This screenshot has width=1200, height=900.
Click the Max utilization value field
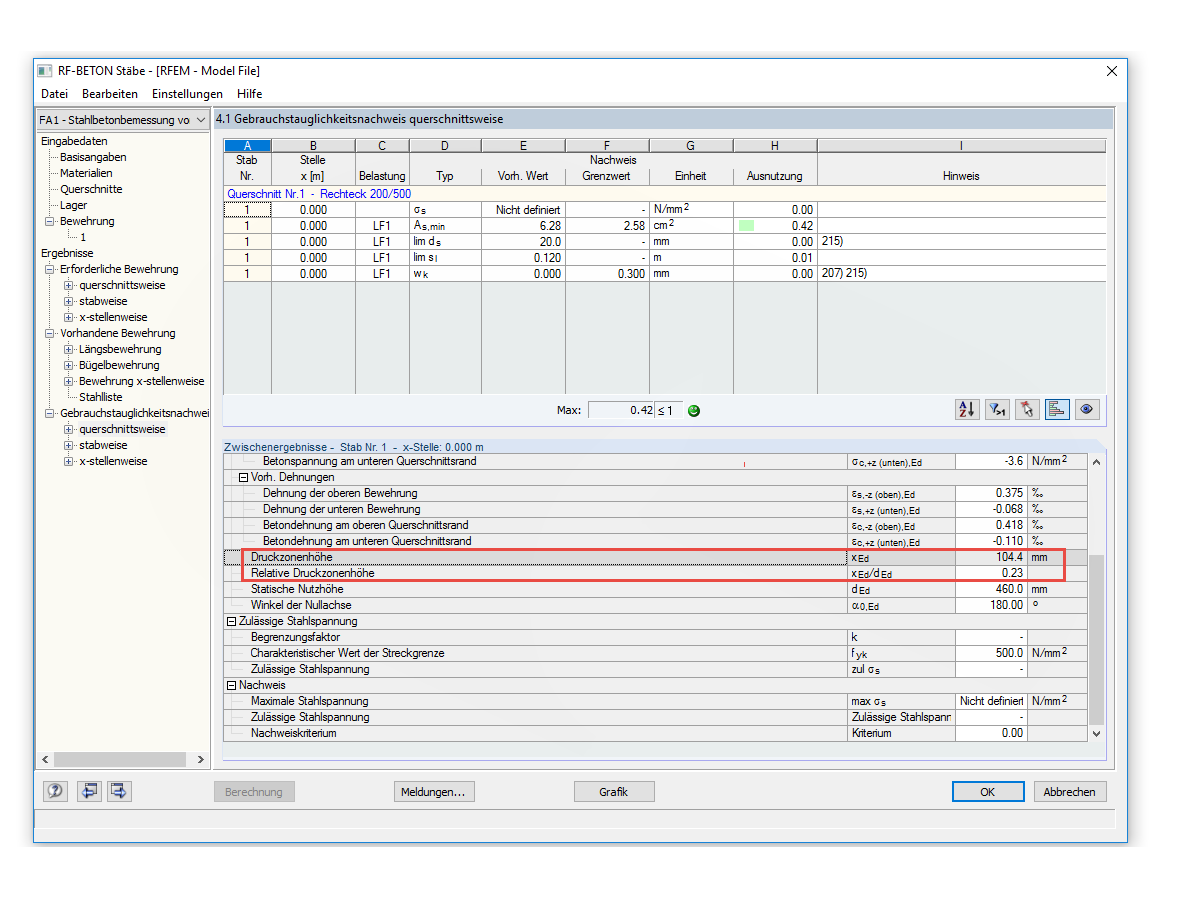click(x=621, y=410)
